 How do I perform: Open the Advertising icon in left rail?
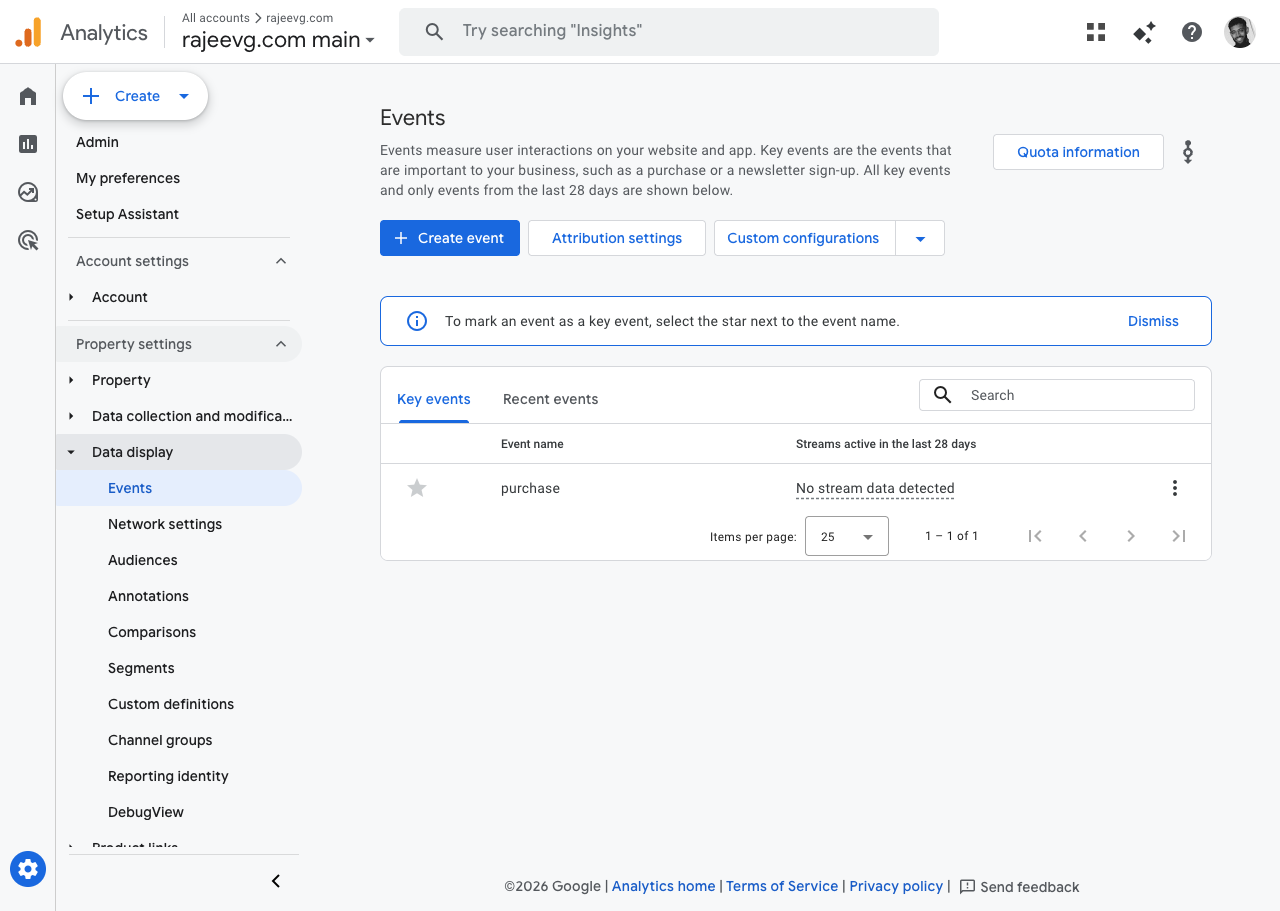[x=28, y=240]
